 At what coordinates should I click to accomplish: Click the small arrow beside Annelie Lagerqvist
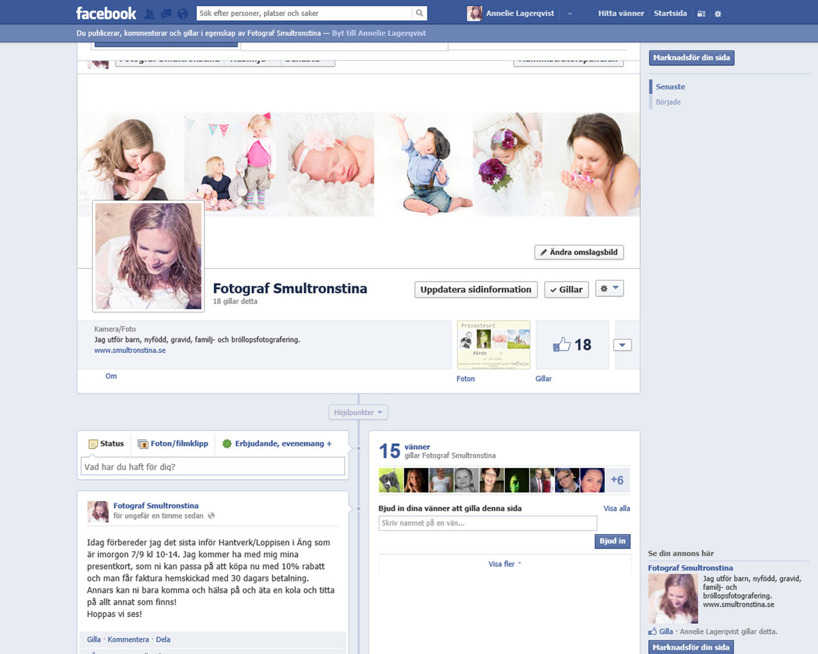tap(570, 14)
